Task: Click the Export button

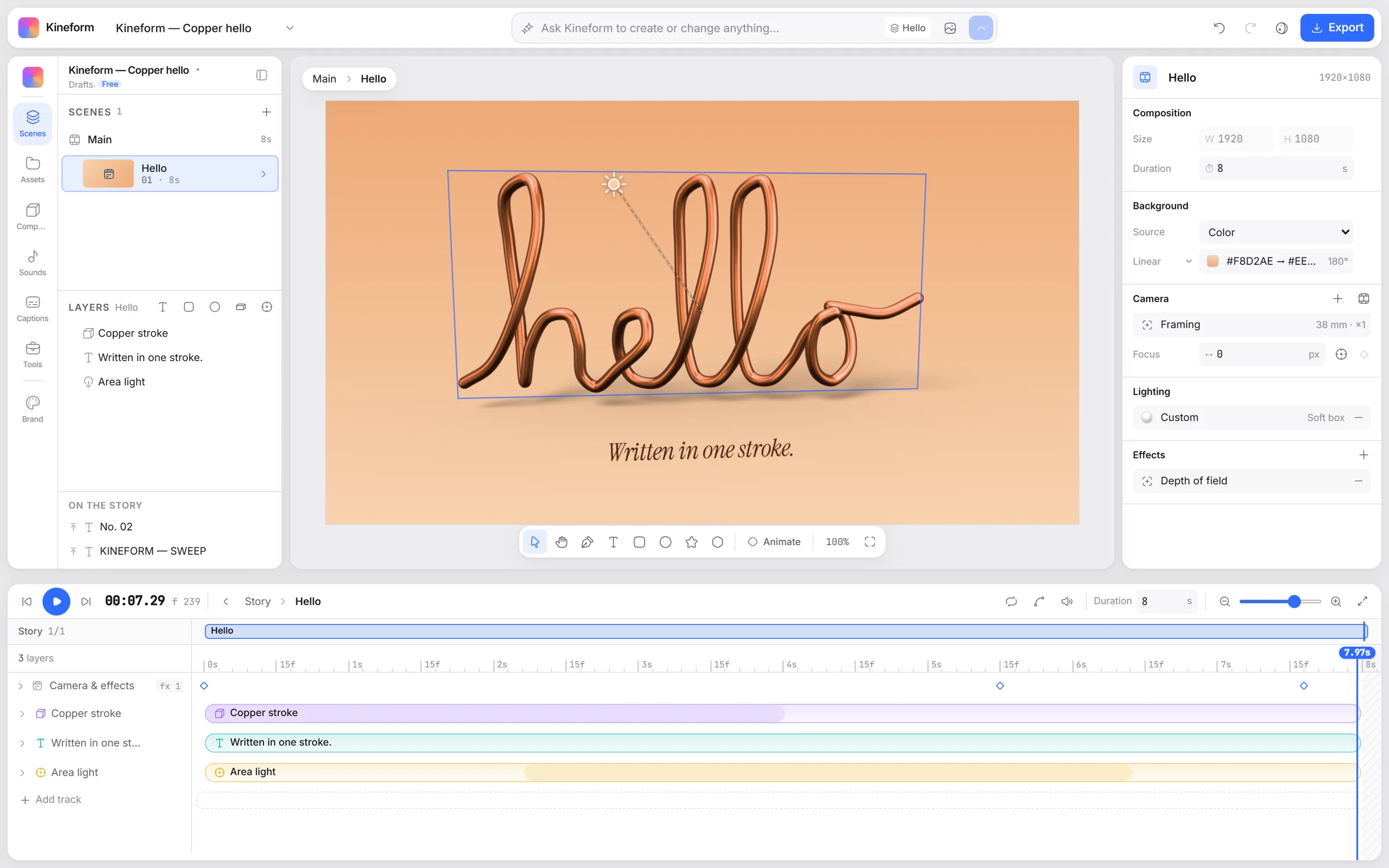Action: [1337, 28]
